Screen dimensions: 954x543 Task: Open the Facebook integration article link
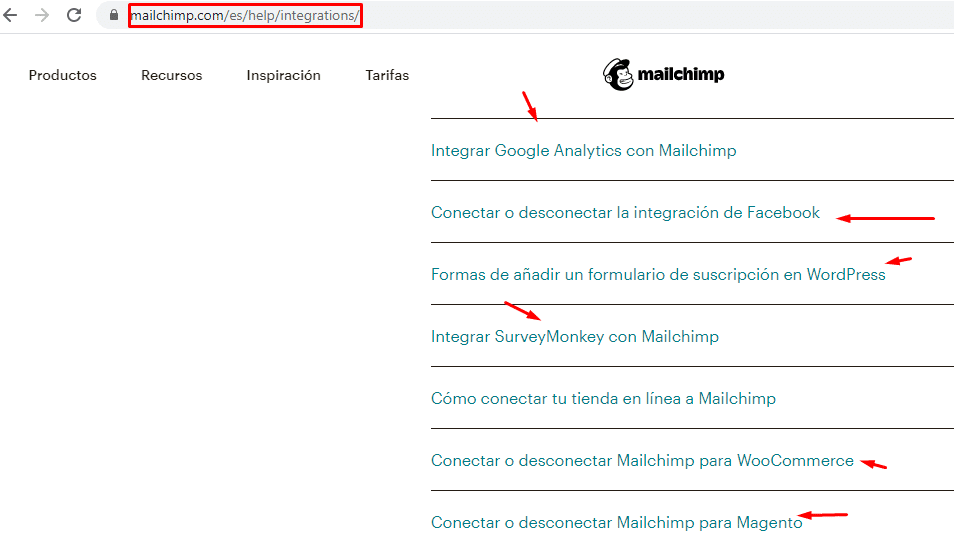click(x=625, y=212)
